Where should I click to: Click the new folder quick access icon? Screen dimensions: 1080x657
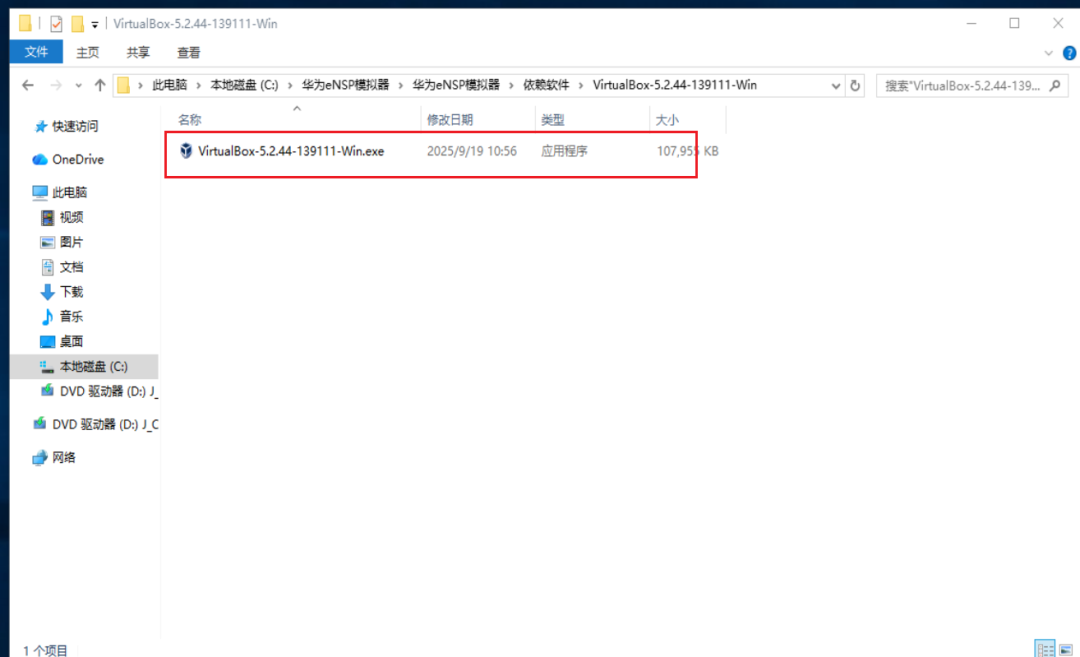pyautogui.click(x=77, y=24)
